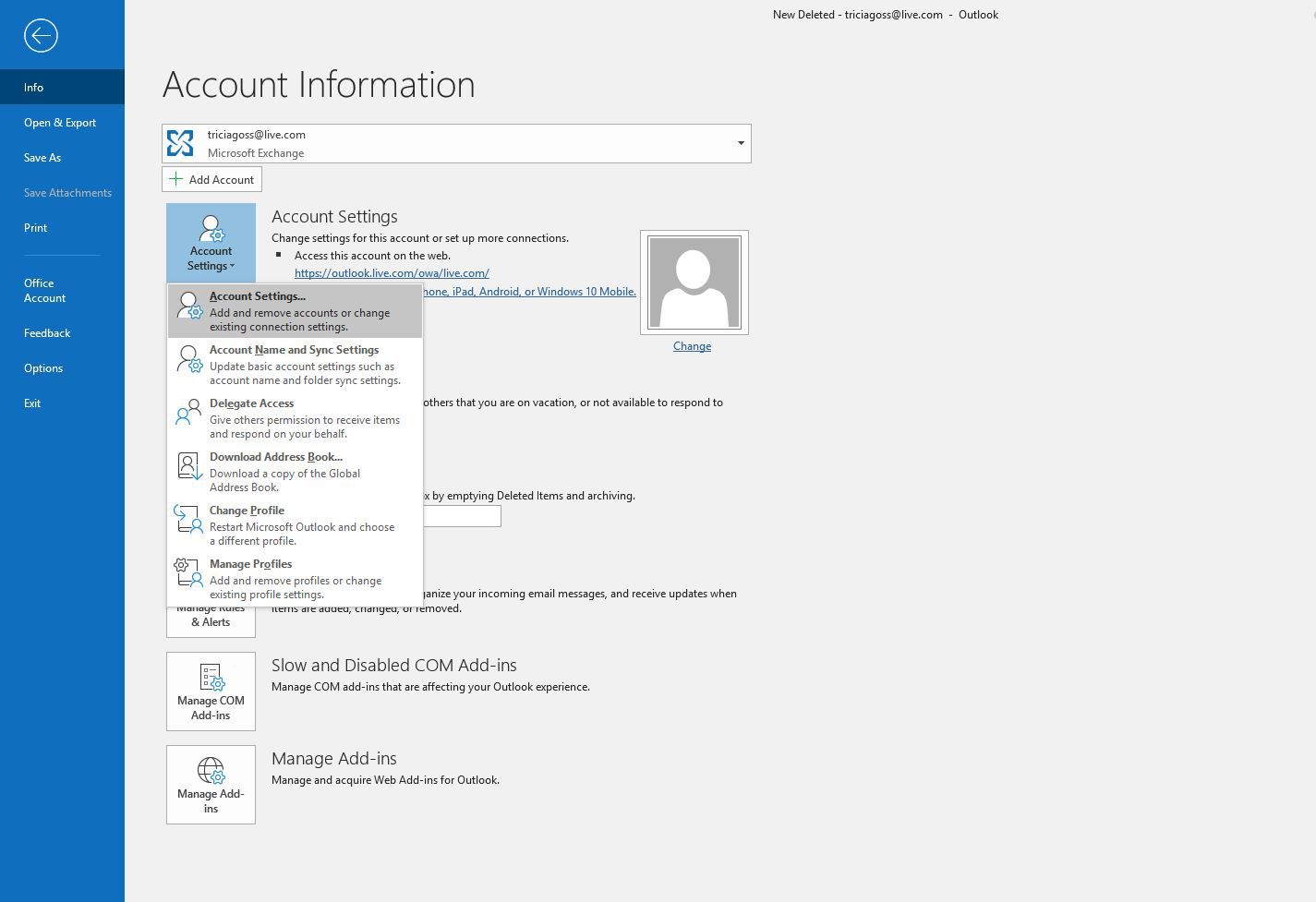Open the Info tab in sidebar
The image size is (1316, 902).
point(62,87)
